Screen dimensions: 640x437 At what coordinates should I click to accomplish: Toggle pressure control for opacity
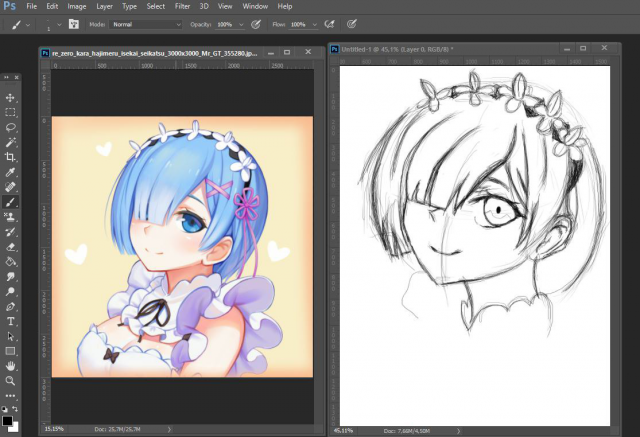256,24
